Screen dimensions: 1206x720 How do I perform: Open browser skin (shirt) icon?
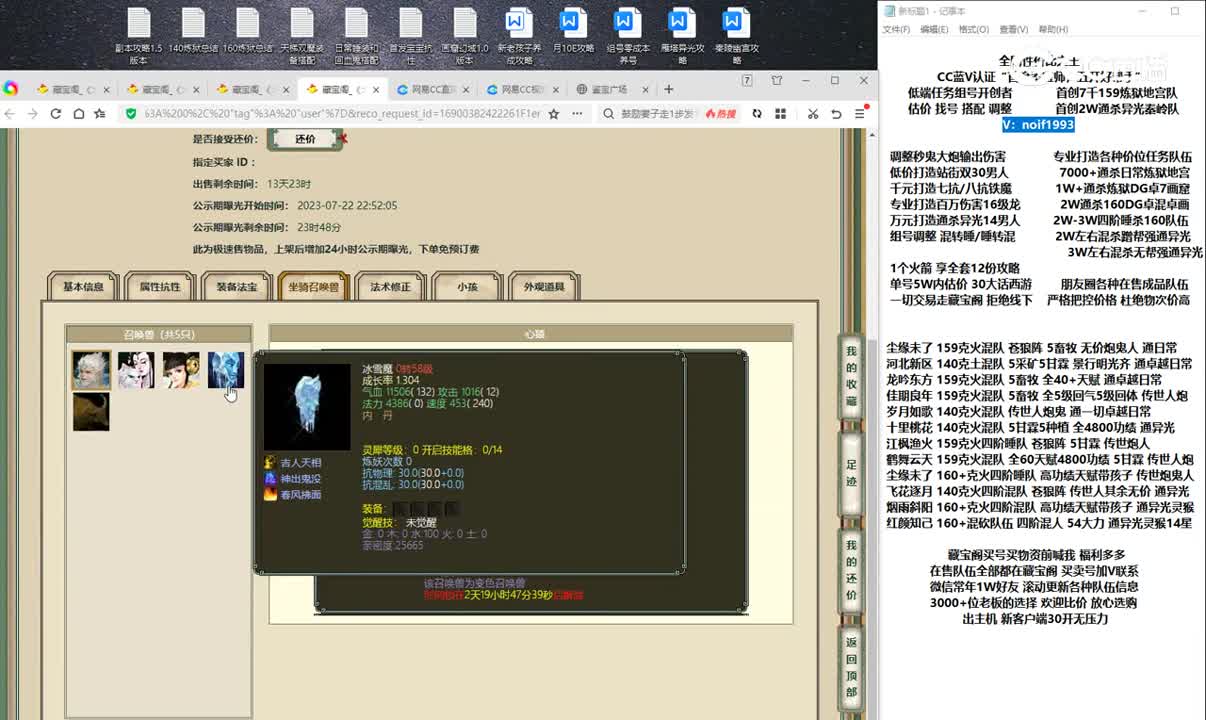point(777,80)
